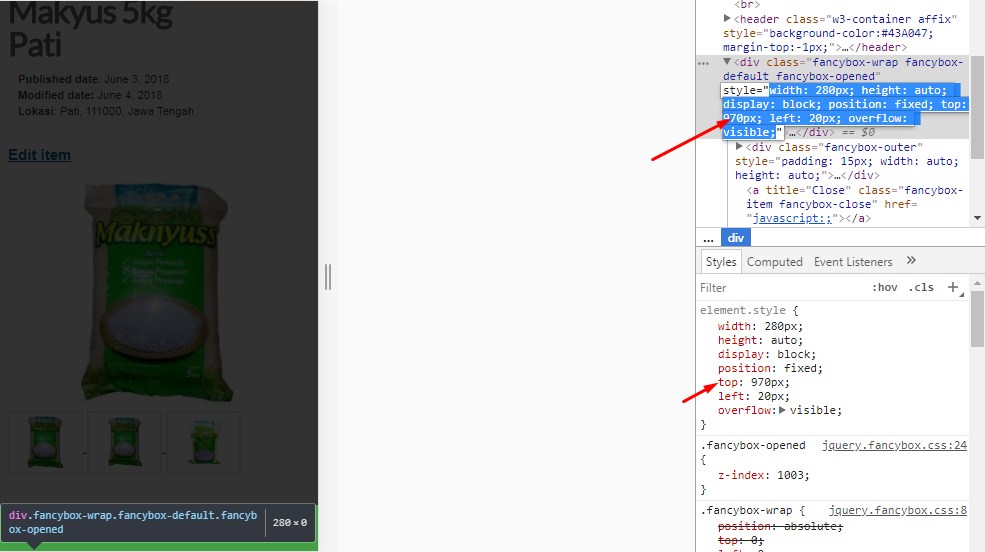The image size is (985, 552).
Task: Click the Modified date text
Action: click(x=90, y=95)
